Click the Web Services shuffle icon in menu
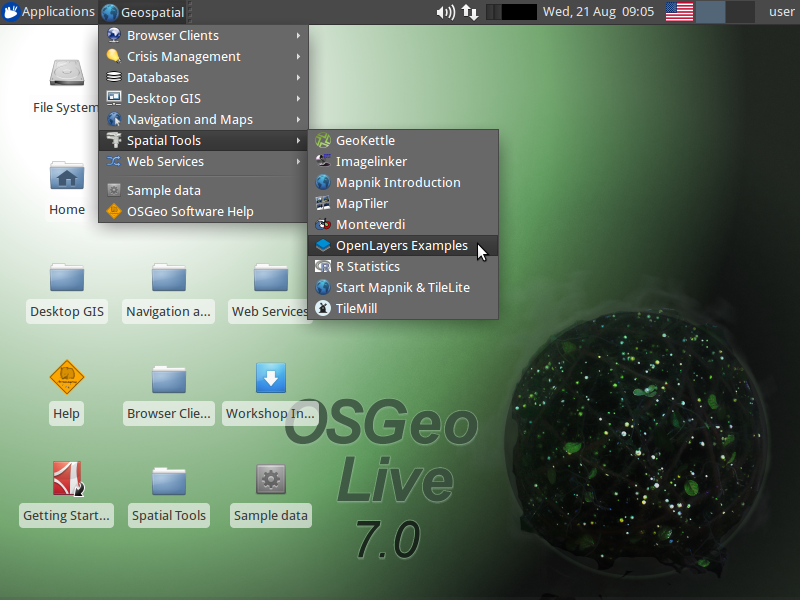 [x=114, y=161]
